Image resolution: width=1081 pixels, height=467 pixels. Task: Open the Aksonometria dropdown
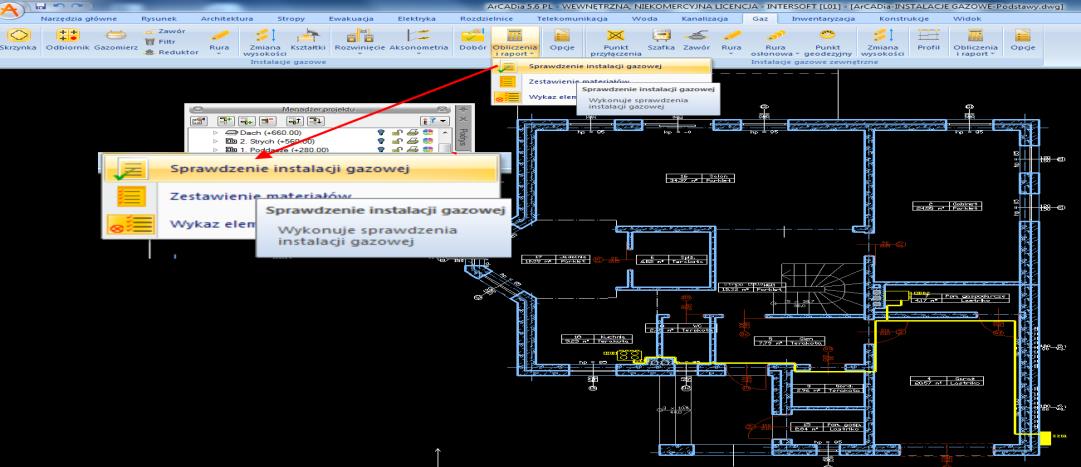[418, 39]
